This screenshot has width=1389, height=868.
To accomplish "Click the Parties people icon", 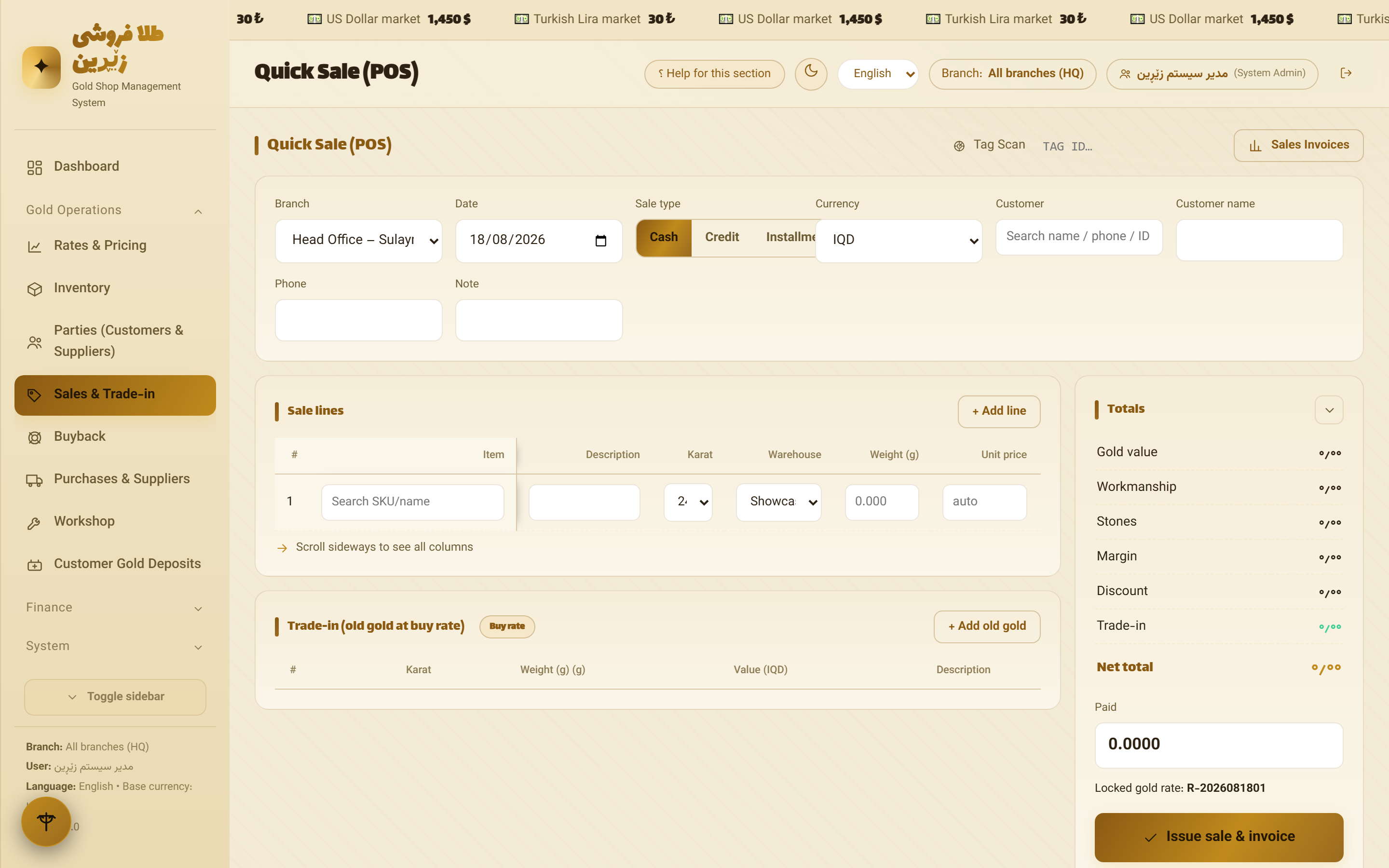I will pos(34,343).
